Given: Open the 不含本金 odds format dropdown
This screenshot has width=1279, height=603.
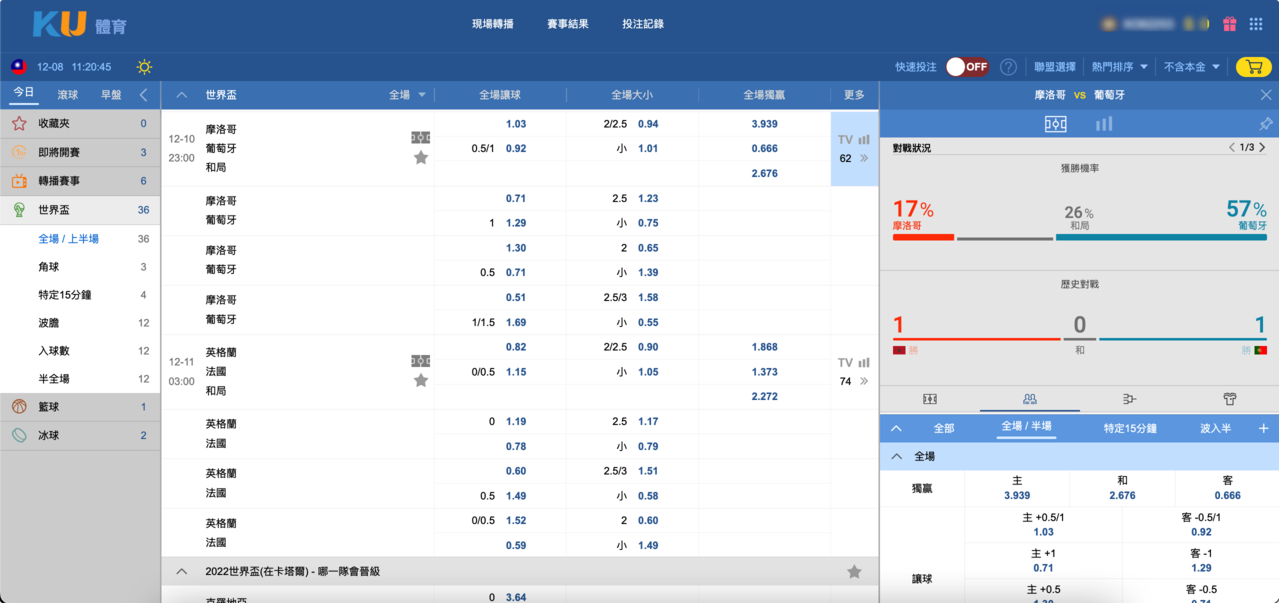Looking at the screenshot, I should [x=1192, y=67].
